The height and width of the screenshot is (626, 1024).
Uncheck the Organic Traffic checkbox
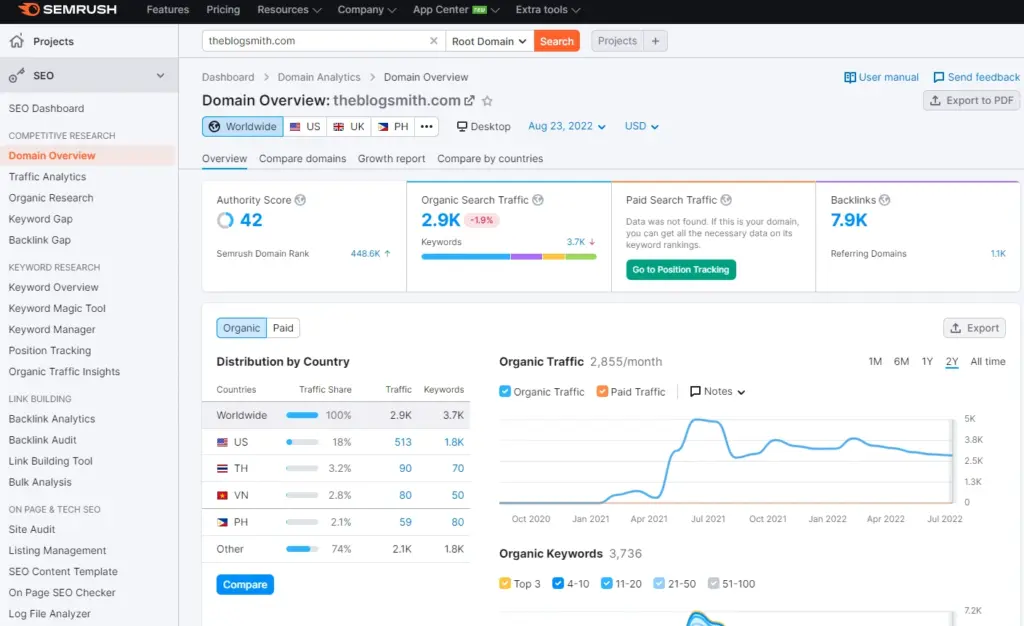coord(505,391)
